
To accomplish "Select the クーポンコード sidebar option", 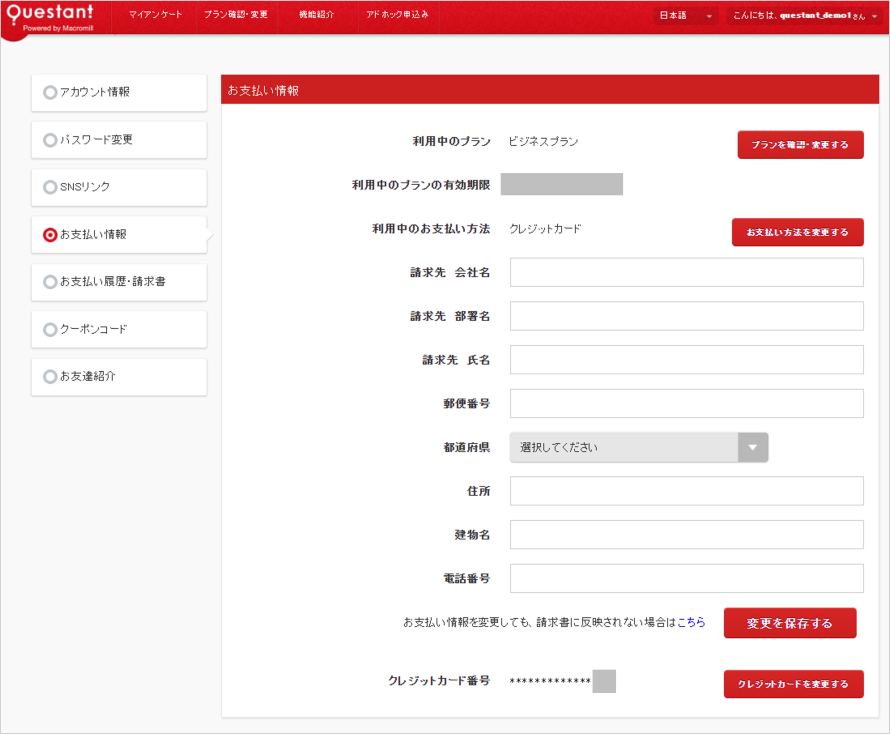I will click(x=50, y=329).
